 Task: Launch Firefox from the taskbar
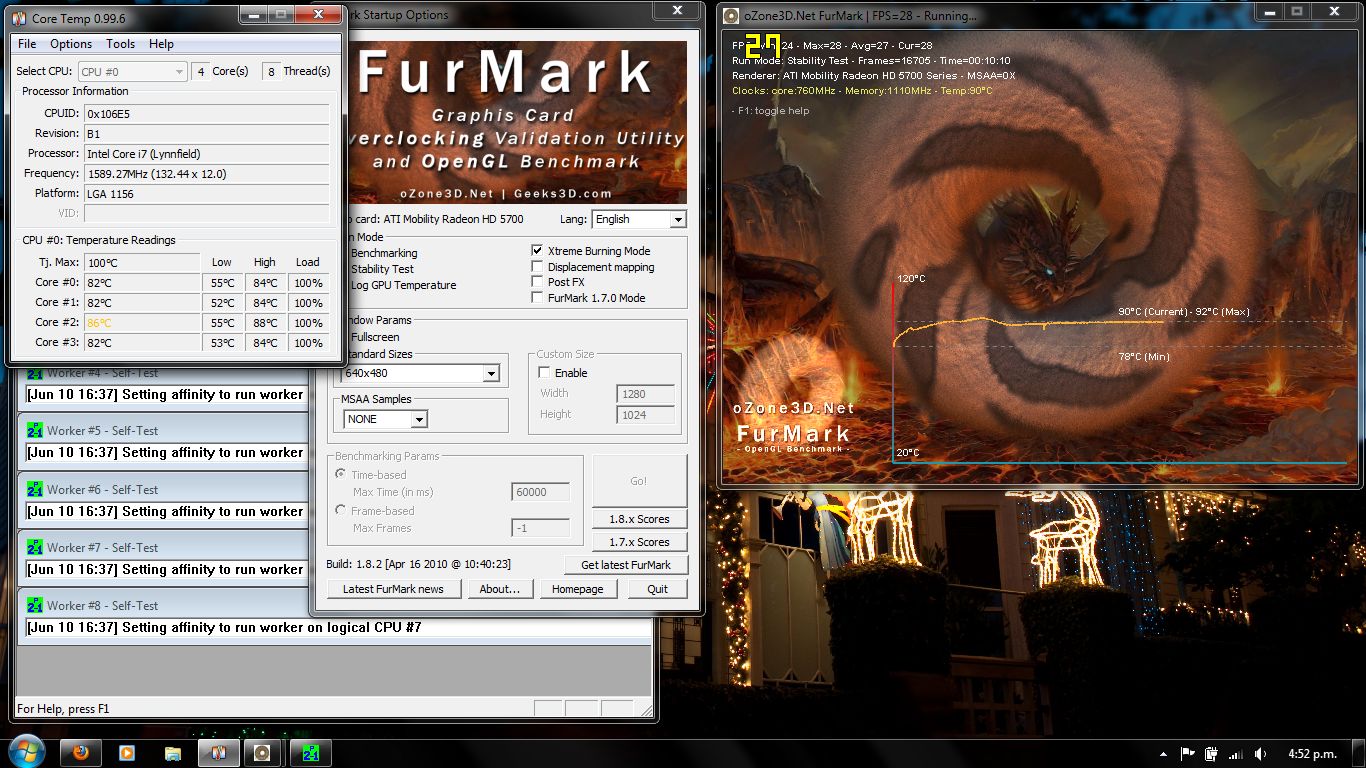coord(81,753)
